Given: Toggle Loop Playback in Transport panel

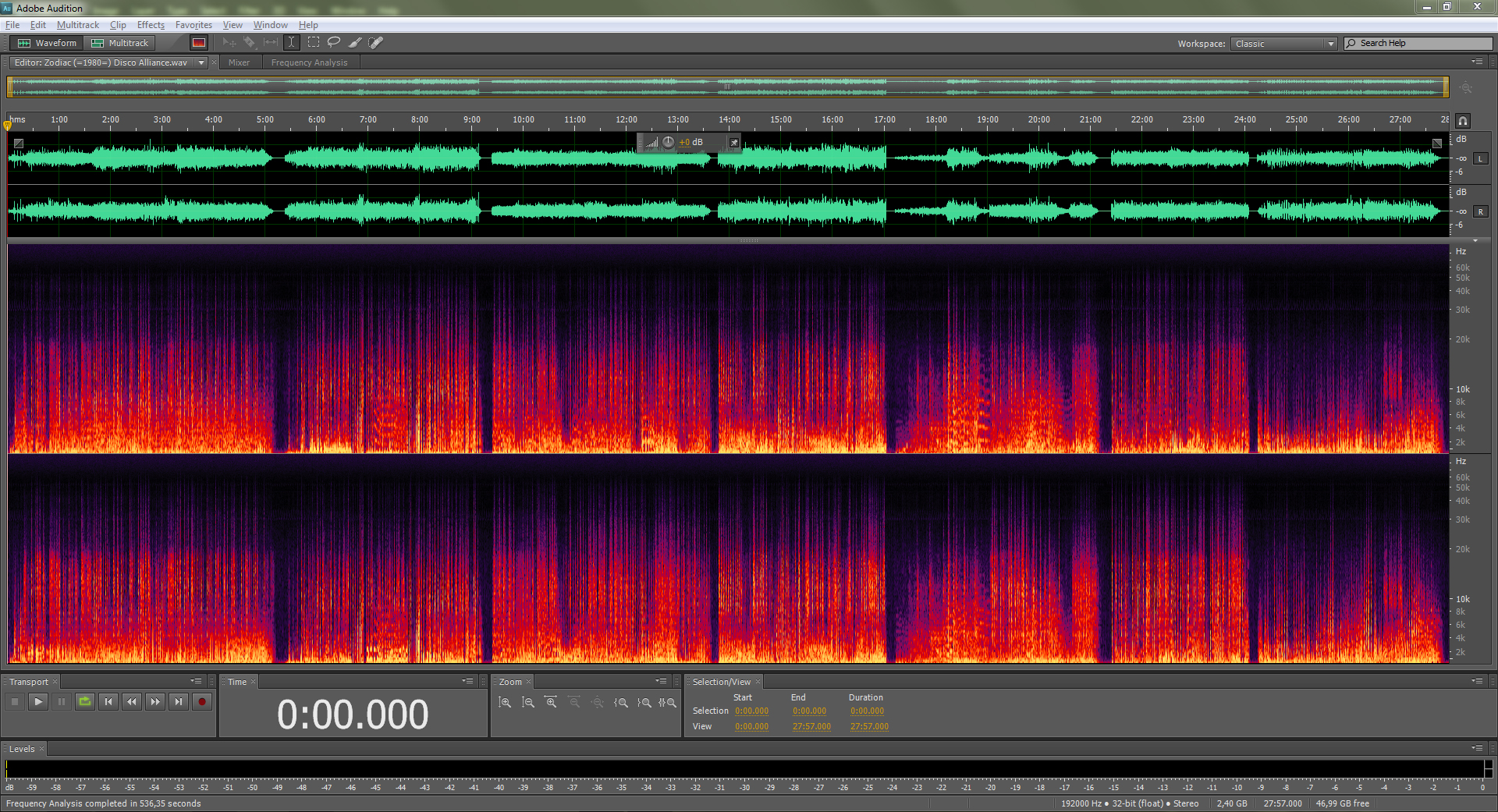Looking at the screenshot, I should click(x=85, y=701).
